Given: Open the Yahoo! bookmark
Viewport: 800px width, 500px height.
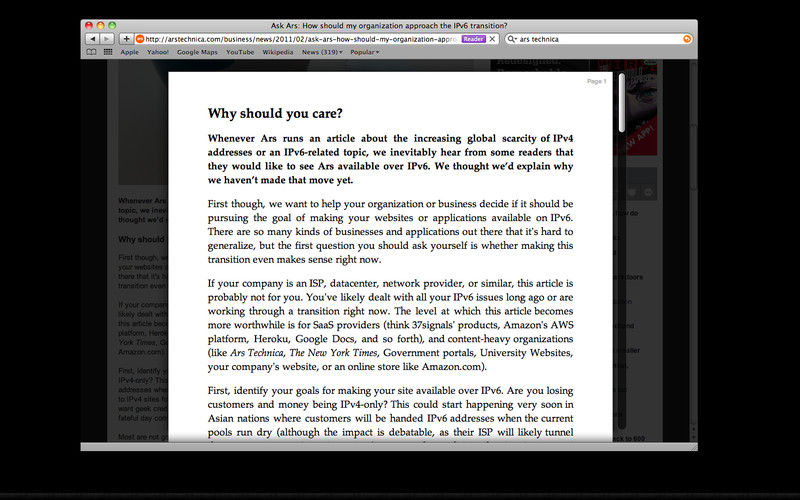Looking at the screenshot, I should tap(158, 52).
